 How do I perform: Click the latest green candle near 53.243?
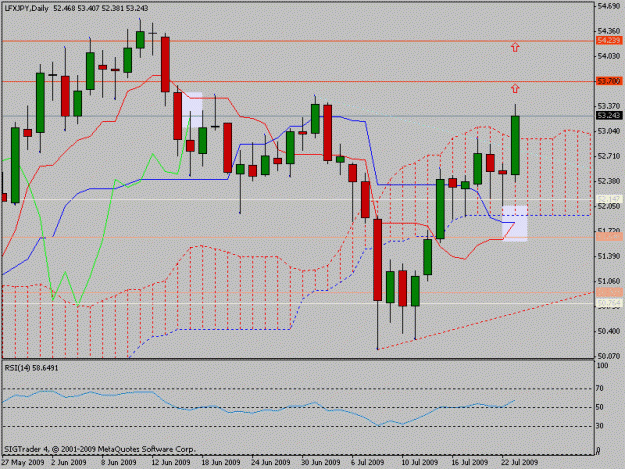[515, 145]
